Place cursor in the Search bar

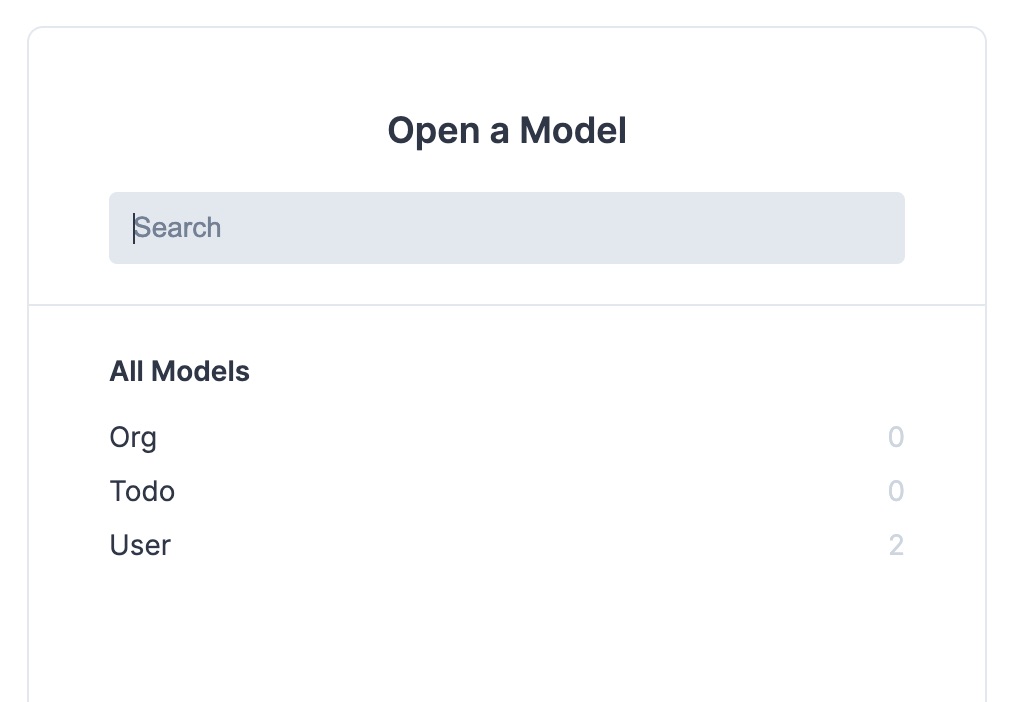click(x=506, y=228)
